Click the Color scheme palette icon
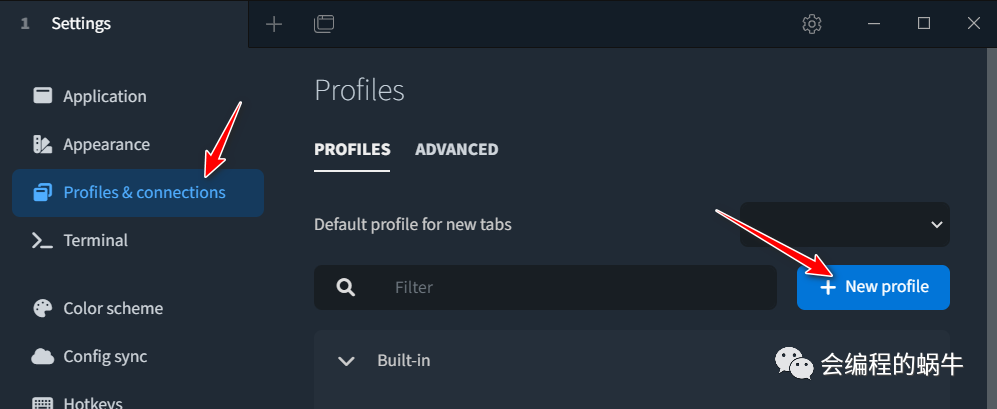 (x=43, y=308)
